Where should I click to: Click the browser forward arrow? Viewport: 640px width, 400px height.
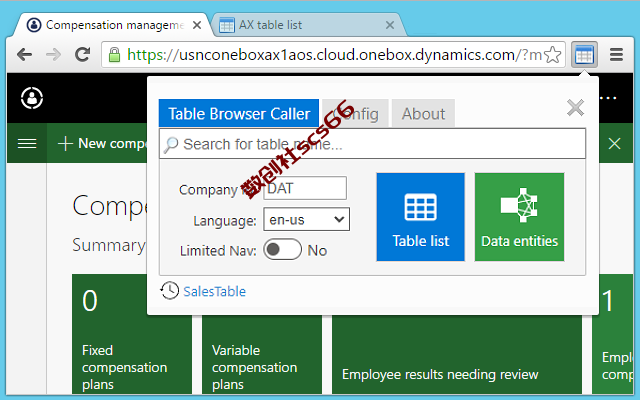tap(53, 54)
